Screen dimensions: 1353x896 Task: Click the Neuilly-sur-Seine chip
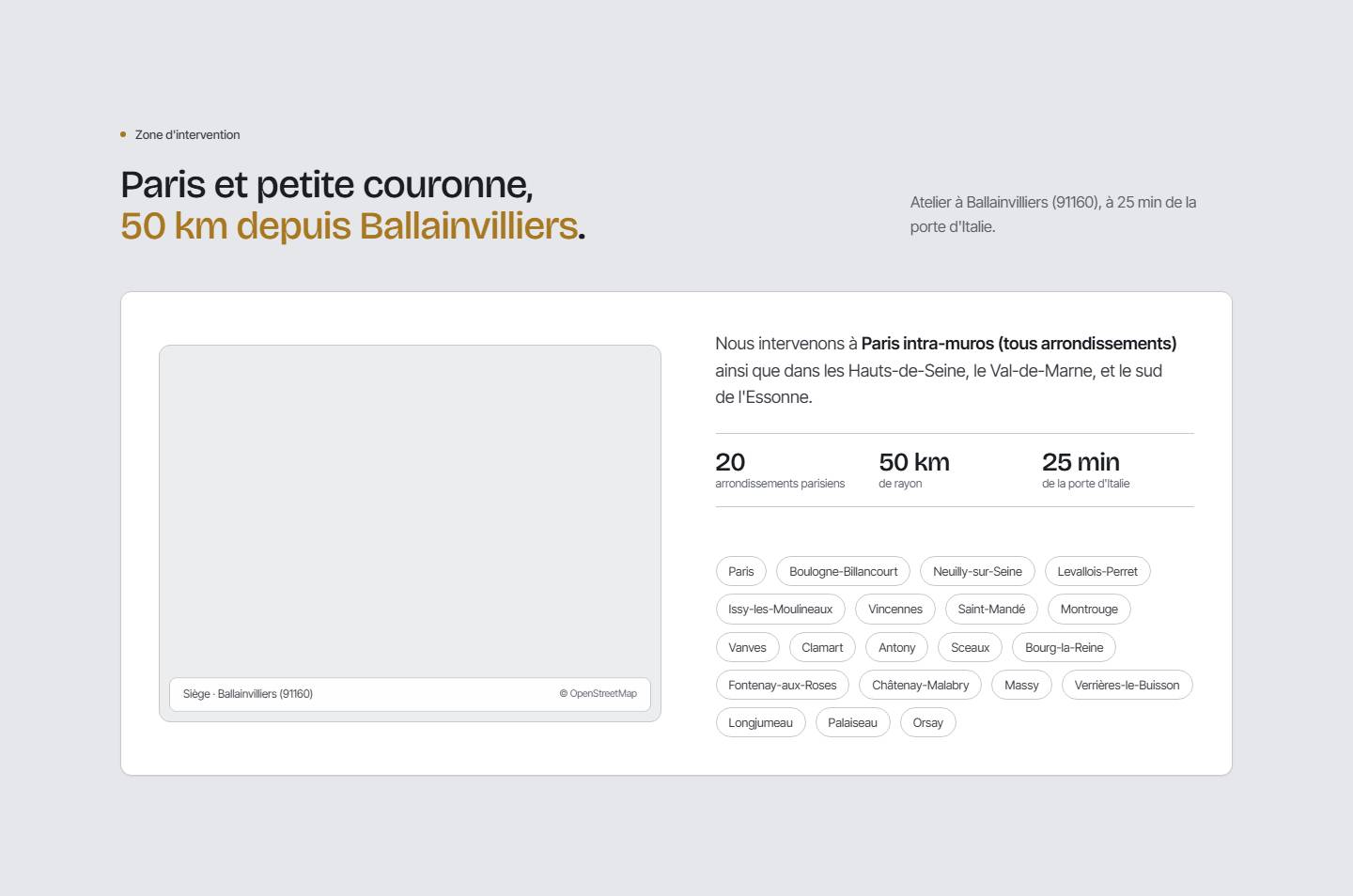[977, 571]
